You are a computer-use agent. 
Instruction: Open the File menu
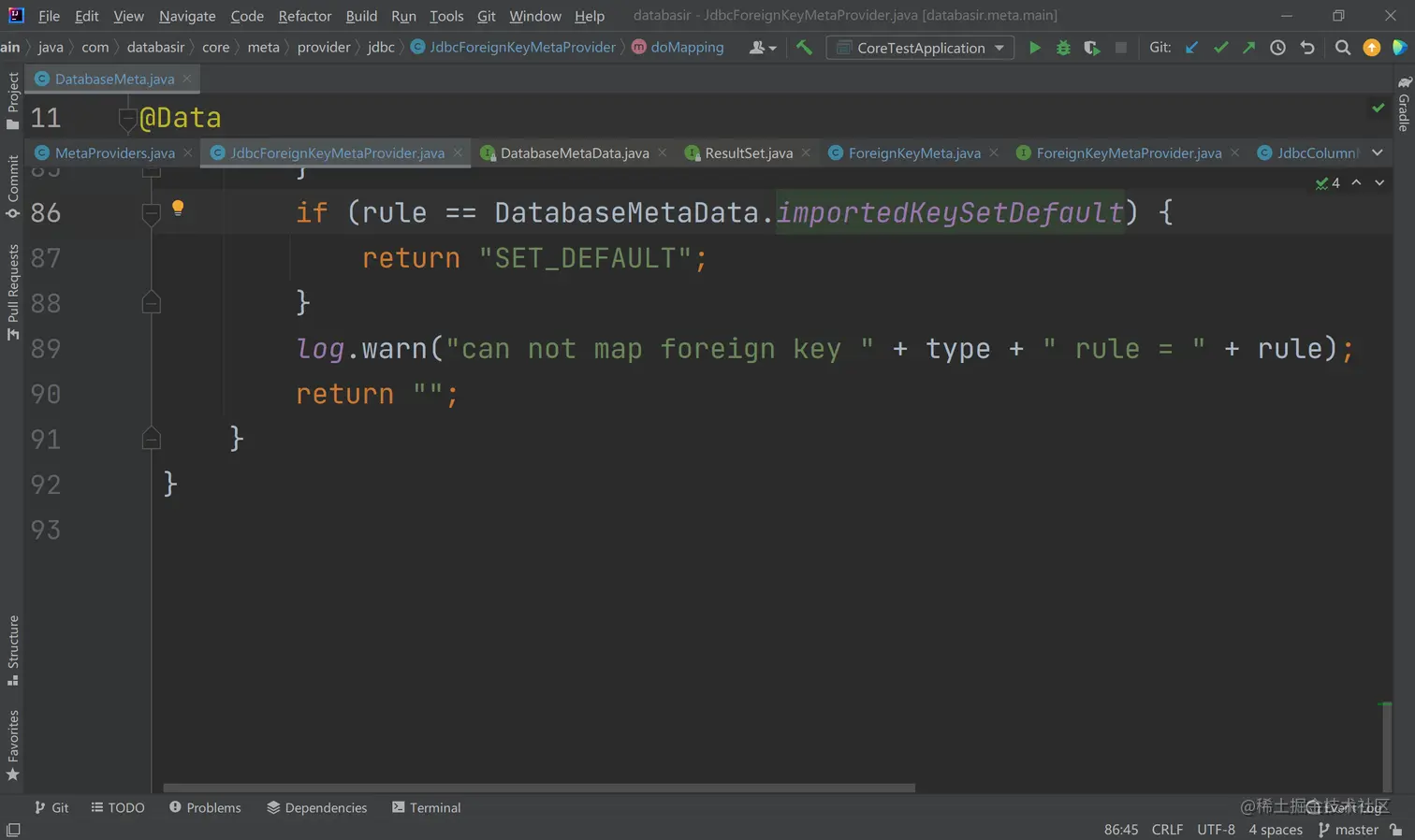tap(49, 16)
